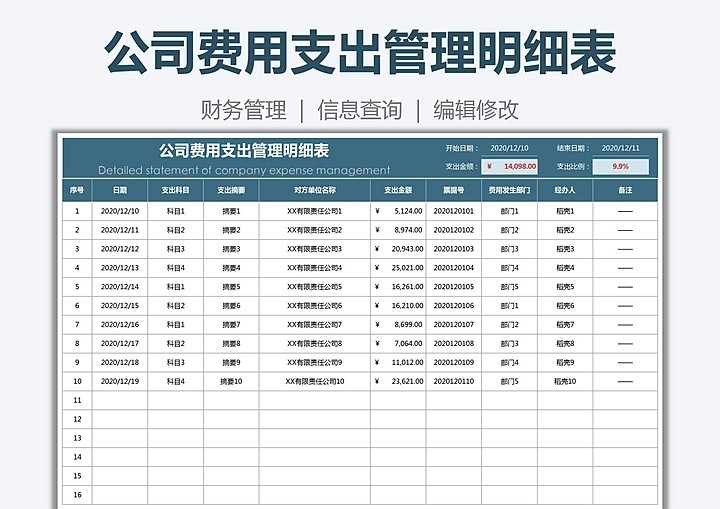Select handler cell 稻壳2
Image resolution: width=720 pixels, height=509 pixels.
(x=565, y=230)
